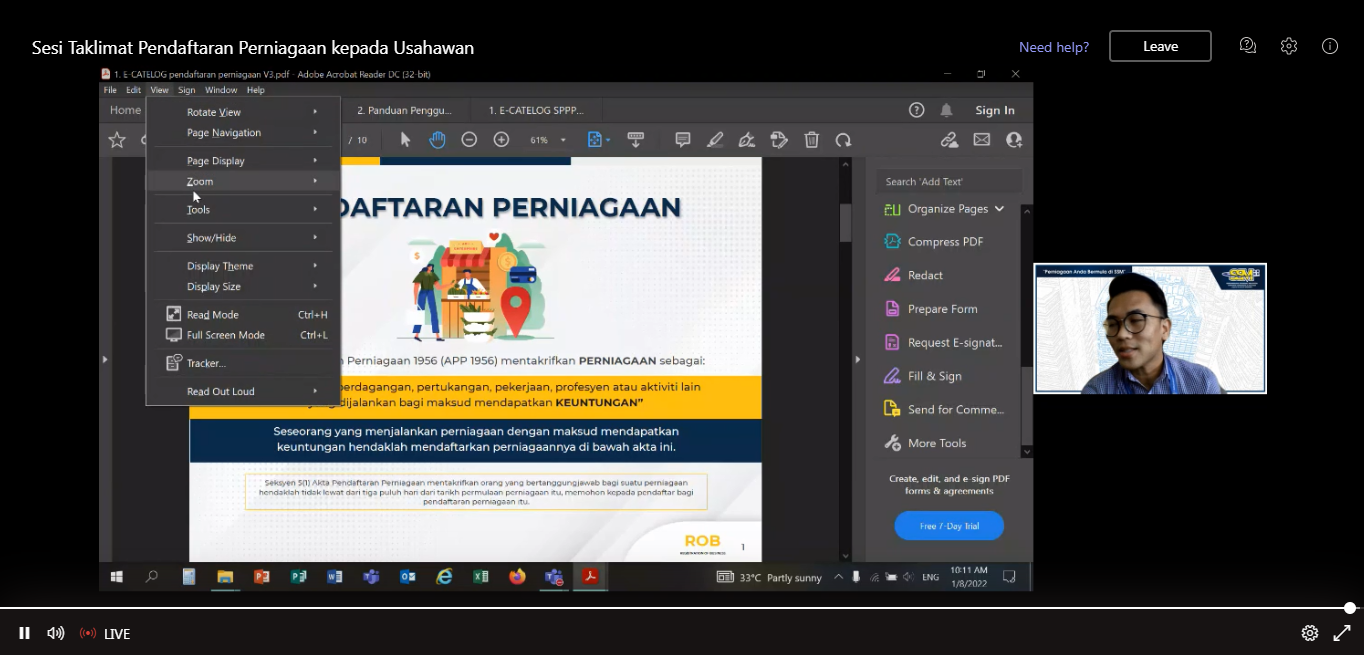The width and height of the screenshot is (1364, 655).
Task: Select the Hand pan tool in Acrobat
Action: (437, 140)
